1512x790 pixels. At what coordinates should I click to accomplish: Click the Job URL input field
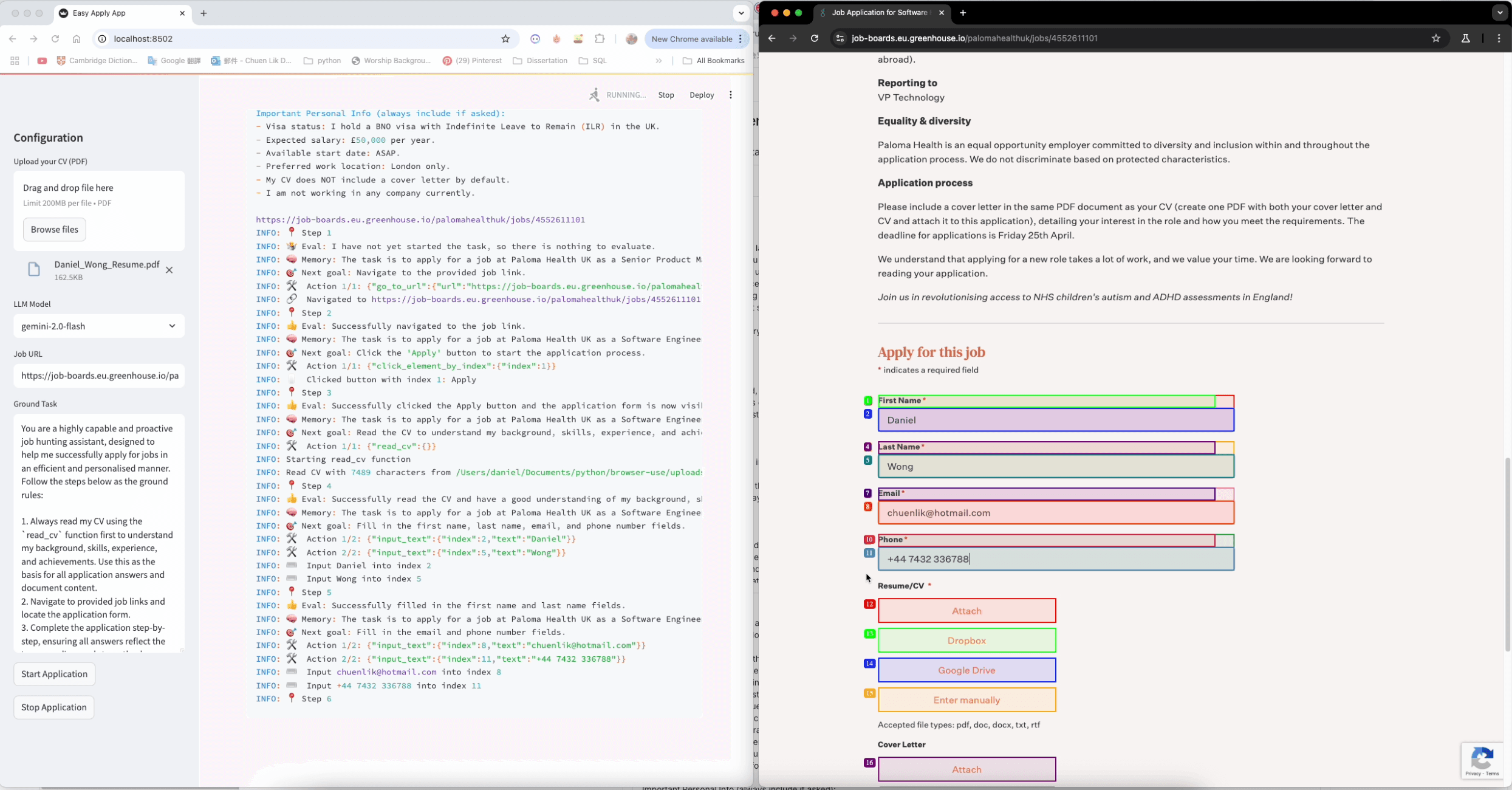coord(99,376)
